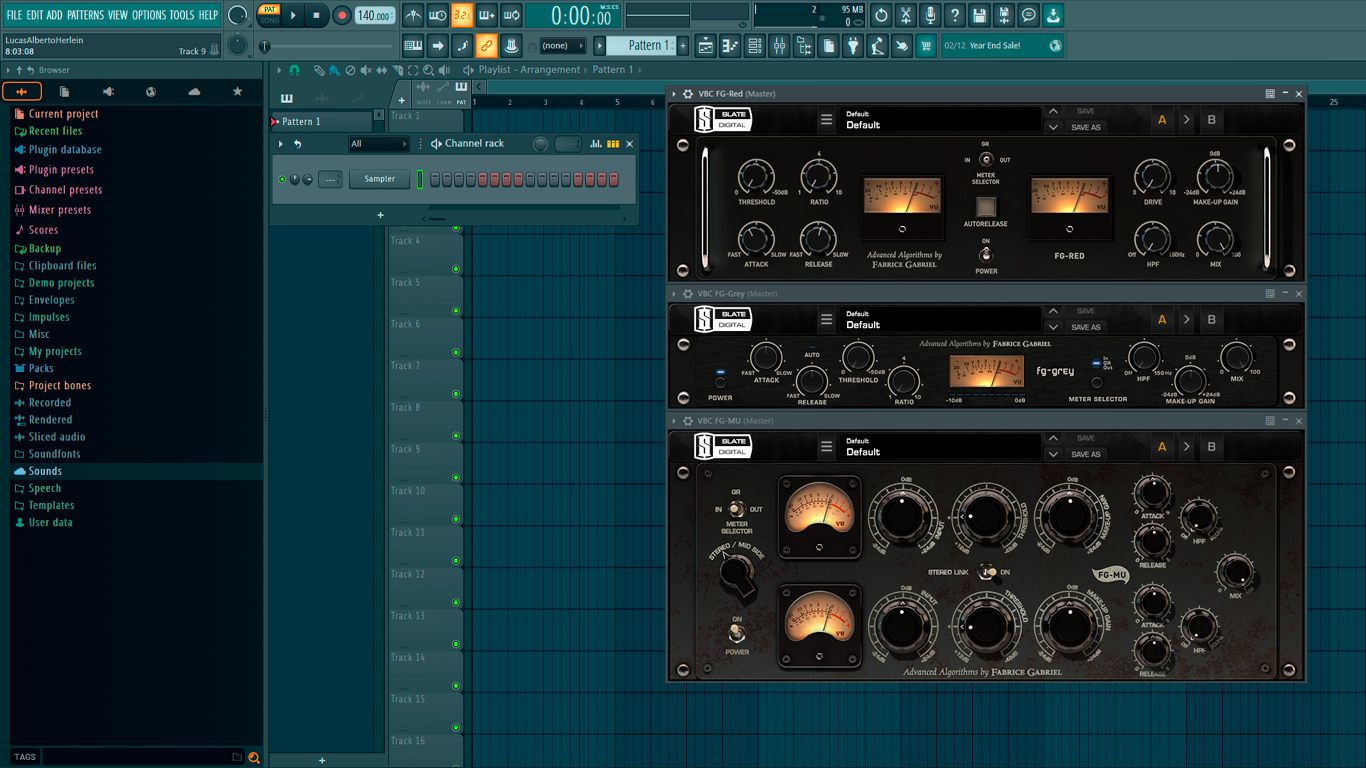Open the shopping cart content library icon

pyautogui.click(x=926, y=46)
